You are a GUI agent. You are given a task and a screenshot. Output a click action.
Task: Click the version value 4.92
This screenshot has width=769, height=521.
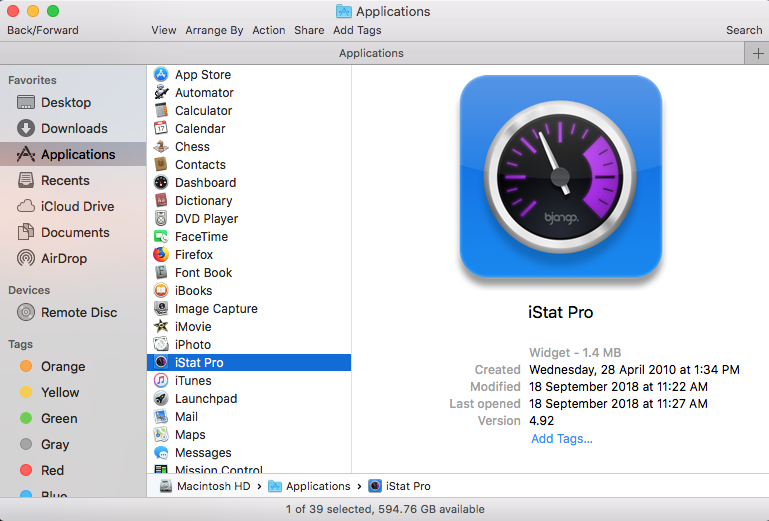(x=541, y=420)
